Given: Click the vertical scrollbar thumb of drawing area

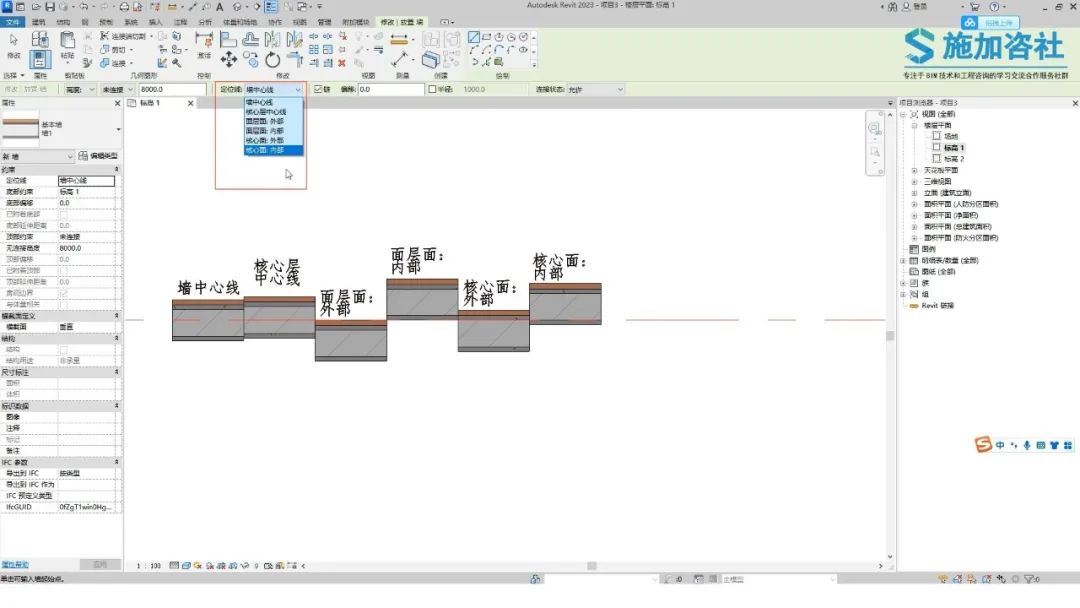Looking at the screenshot, I should (890, 335).
